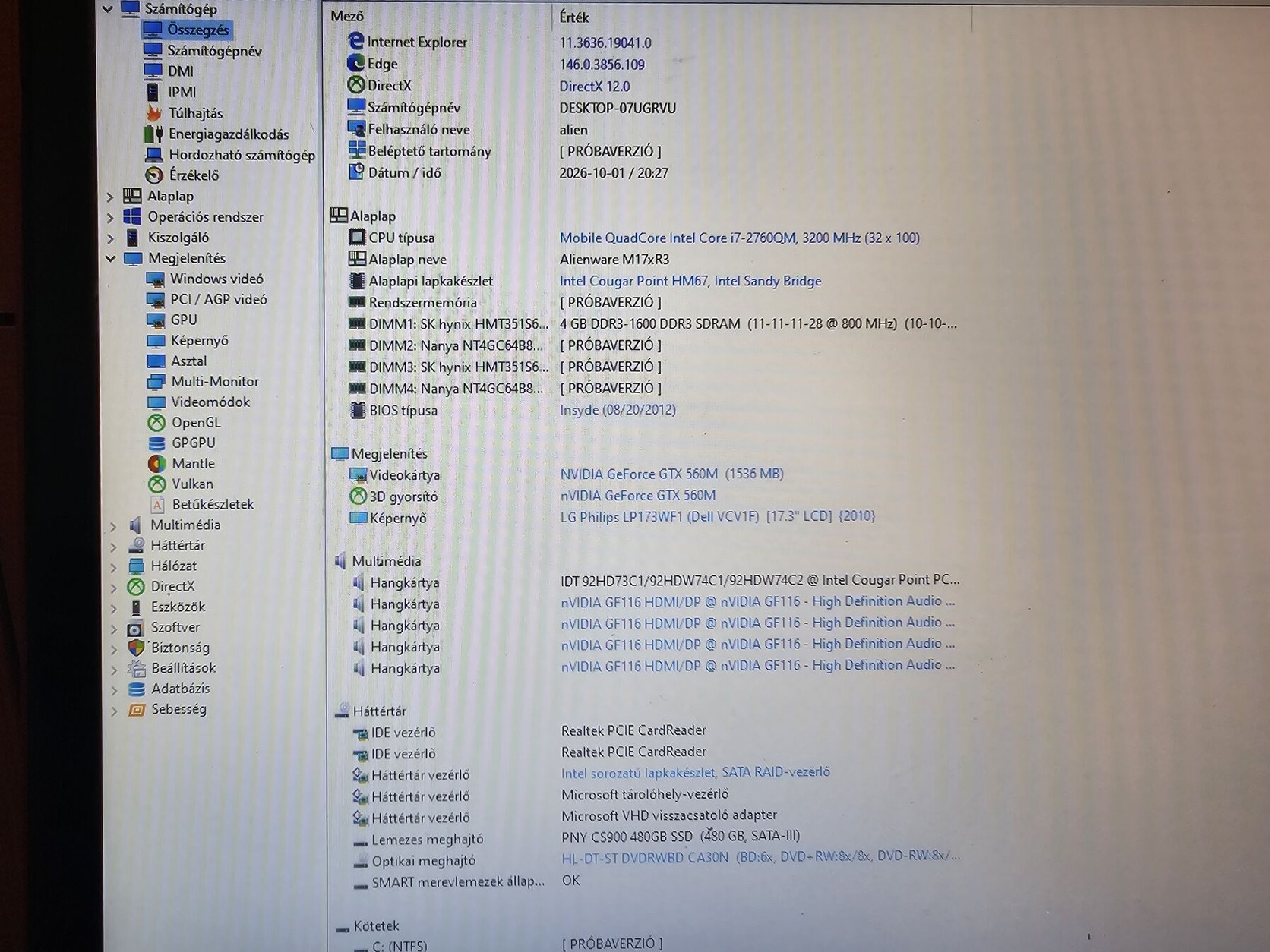Collapse the Megjelenítés tree node
Image resolution: width=1270 pixels, height=952 pixels.
point(110,258)
